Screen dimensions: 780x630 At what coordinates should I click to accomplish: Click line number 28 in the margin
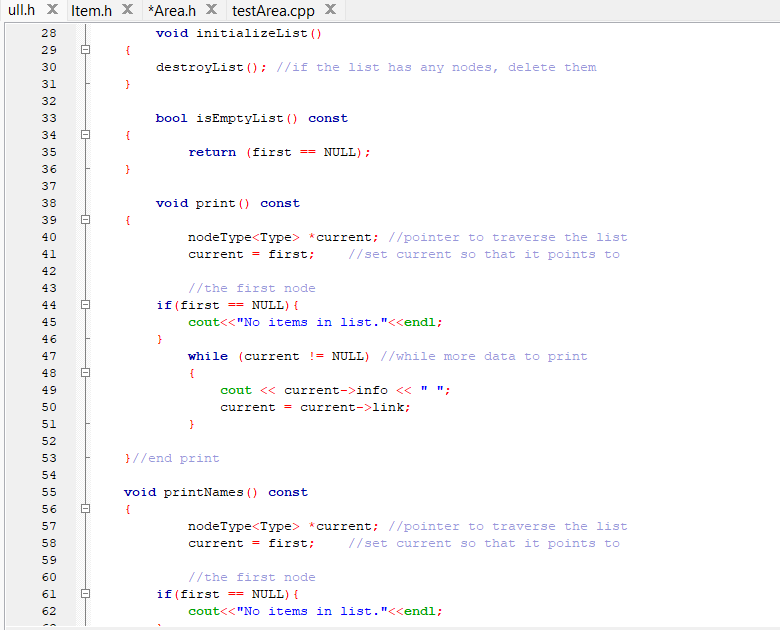click(49, 33)
